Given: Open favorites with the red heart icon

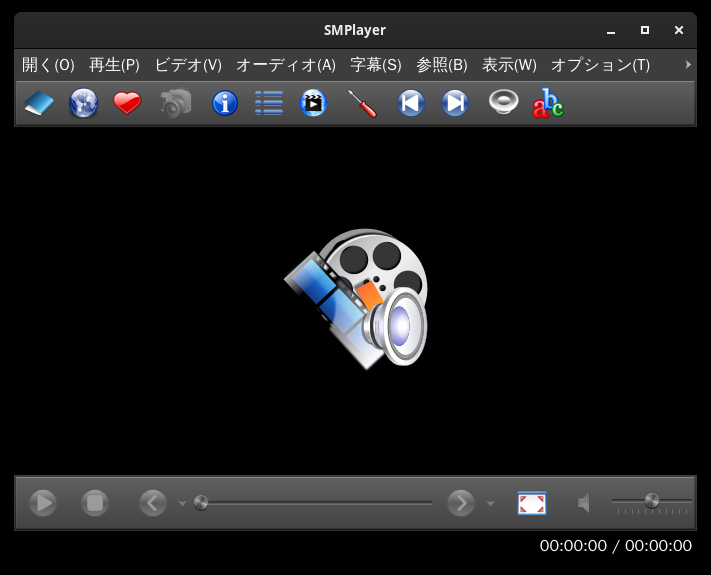Looking at the screenshot, I should pyautogui.click(x=127, y=103).
